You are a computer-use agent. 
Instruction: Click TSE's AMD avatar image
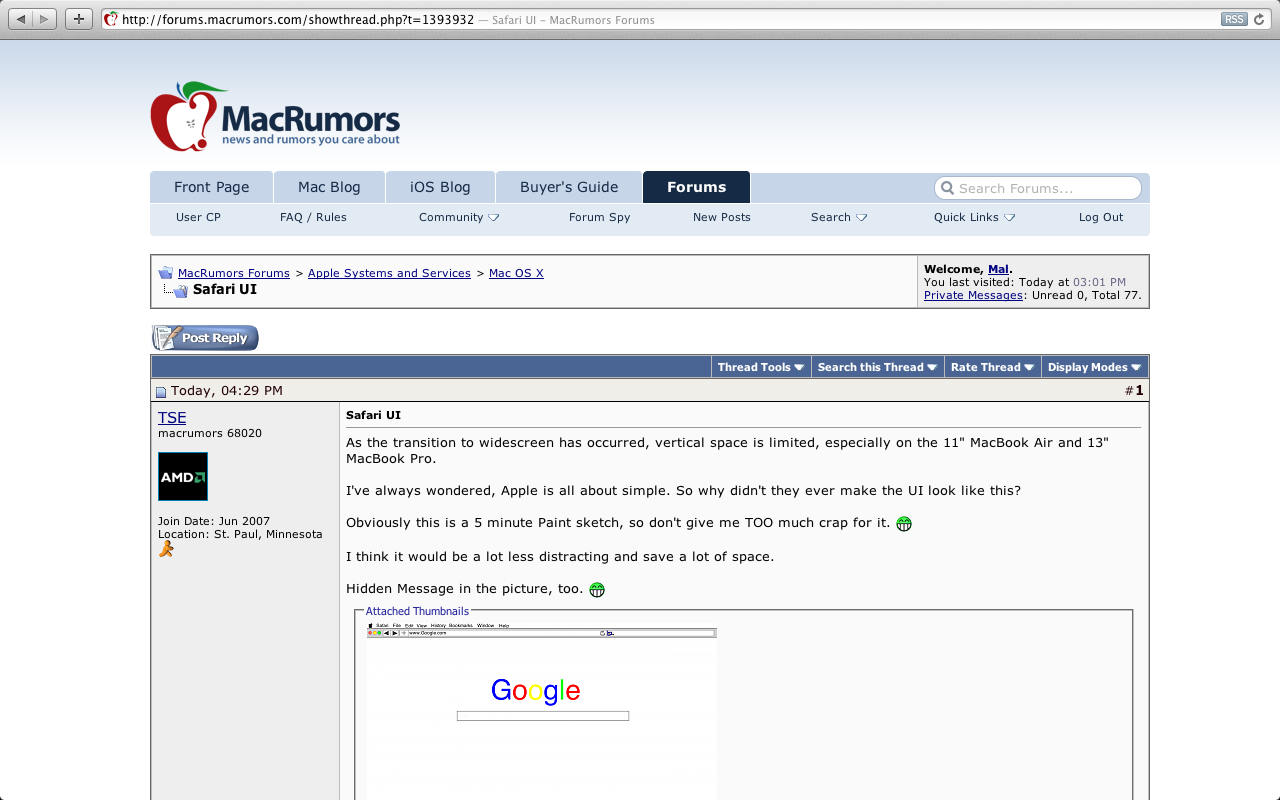[183, 476]
